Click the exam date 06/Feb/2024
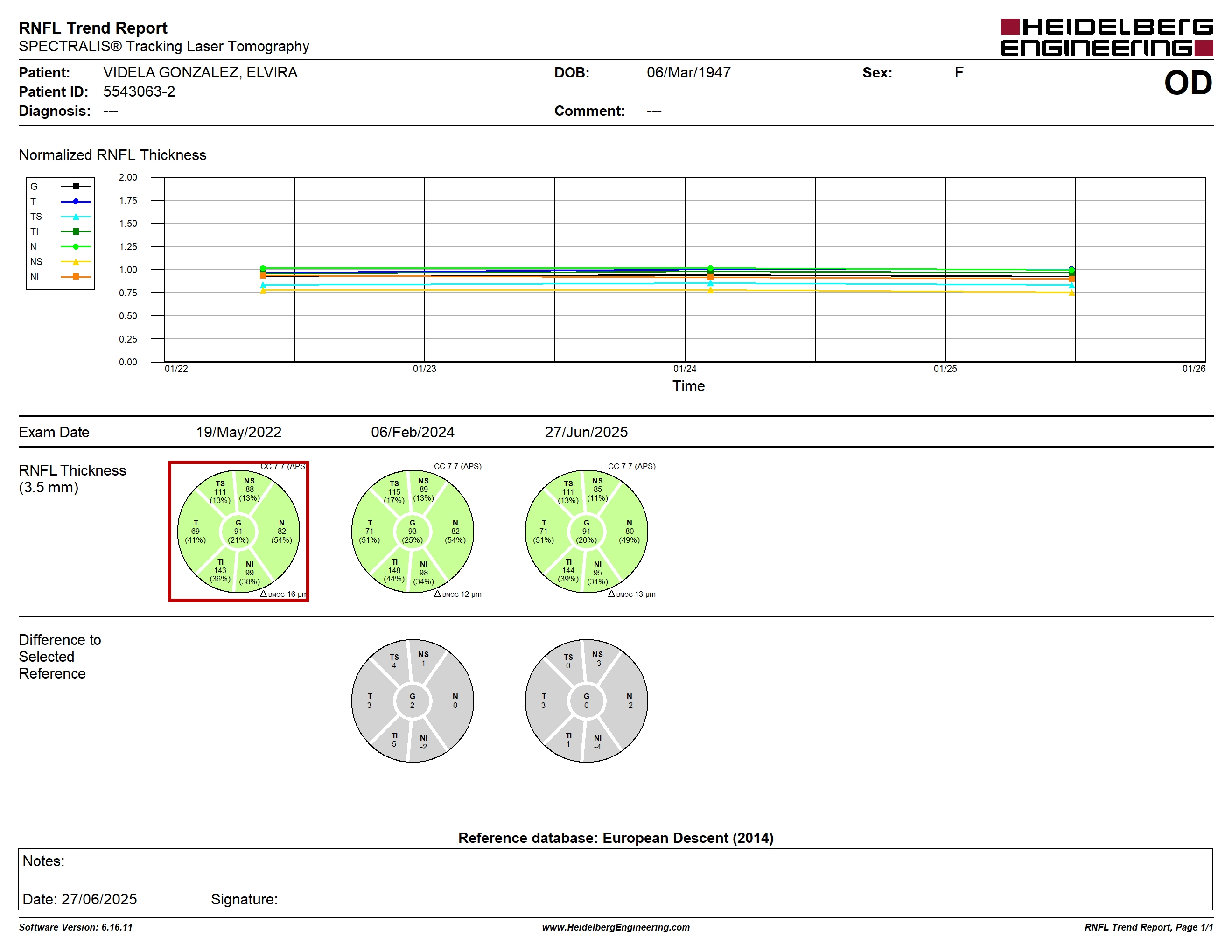This screenshot has width=1232, height=952. tap(413, 432)
